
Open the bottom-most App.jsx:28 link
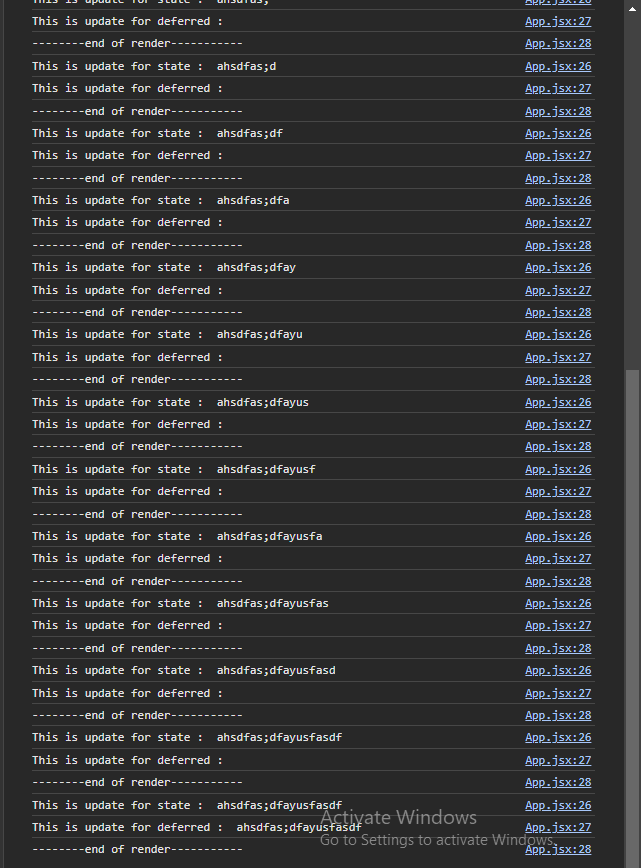pos(558,849)
